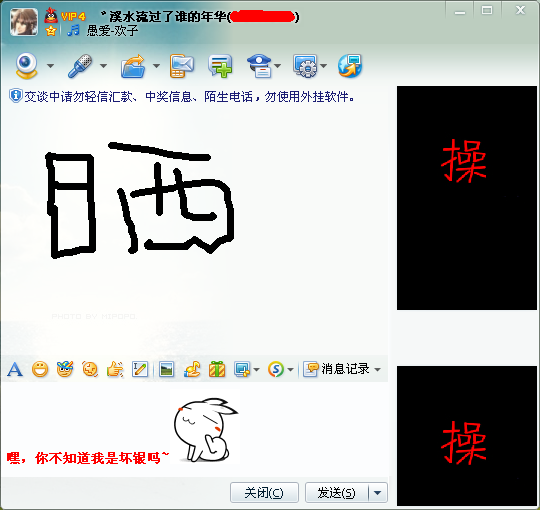Screen dimensions: 540x510
Task: Click the red text 嘿，你不知道我是坏银吗~
Action: (x=88, y=458)
